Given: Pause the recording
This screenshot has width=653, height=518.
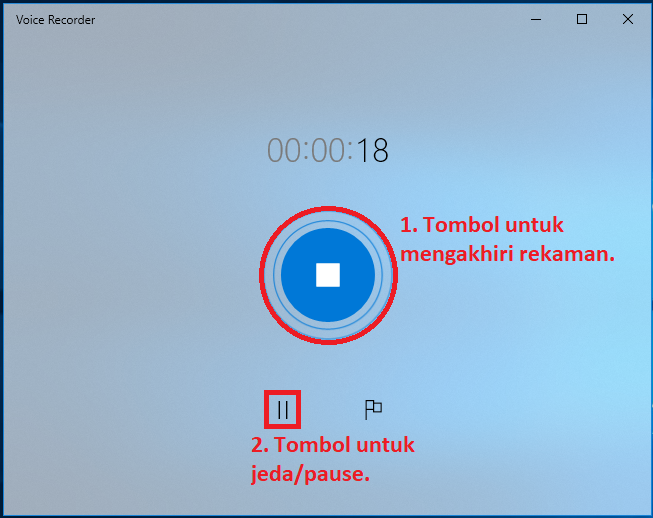Looking at the screenshot, I should [x=283, y=409].
